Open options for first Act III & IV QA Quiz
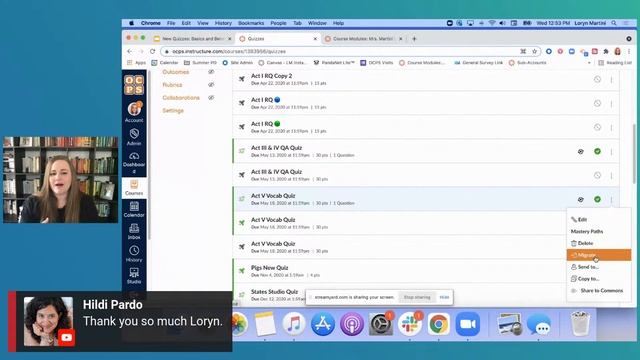640x360 pixels. point(611,151)
